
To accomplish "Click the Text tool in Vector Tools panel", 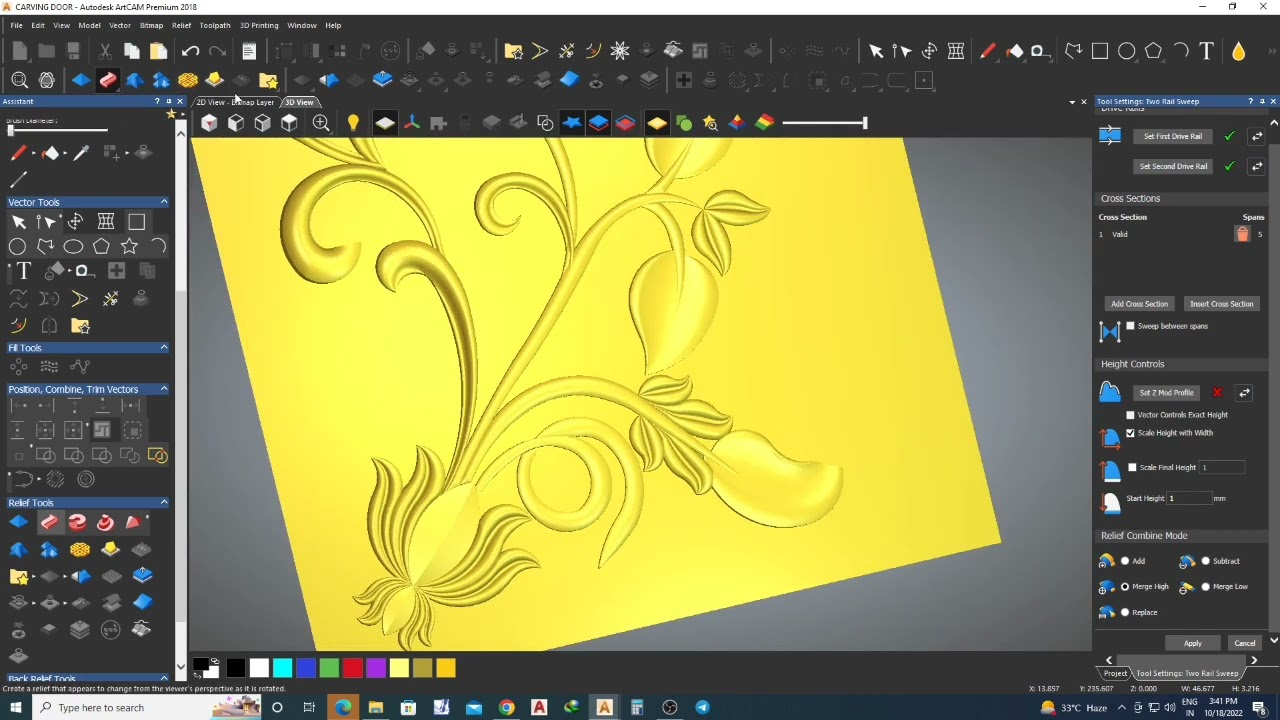I will pyautogui.click(x=23, y=271).
